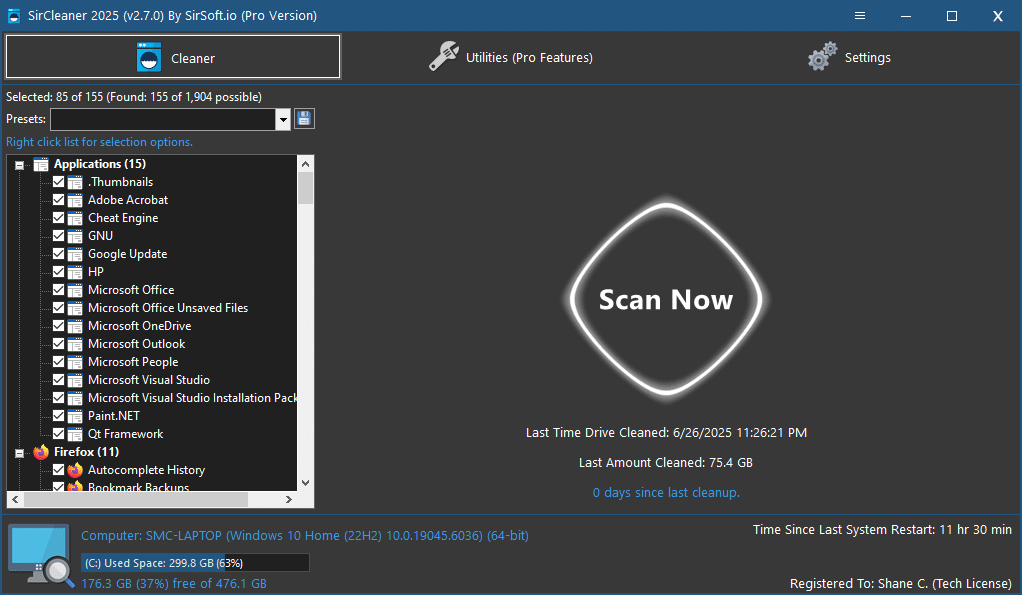The height and width of the screenshot is (595, 1022).
Task: Switch to Utilities (Pro Features) tab
Action: click(x=510, y=57)
